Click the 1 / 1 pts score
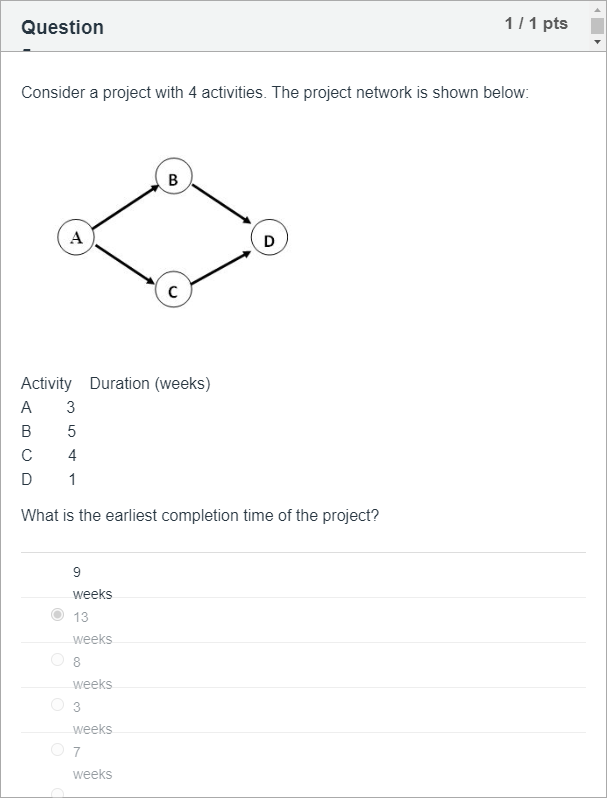Viewport: 607px width, 798px height. [536, 23]
